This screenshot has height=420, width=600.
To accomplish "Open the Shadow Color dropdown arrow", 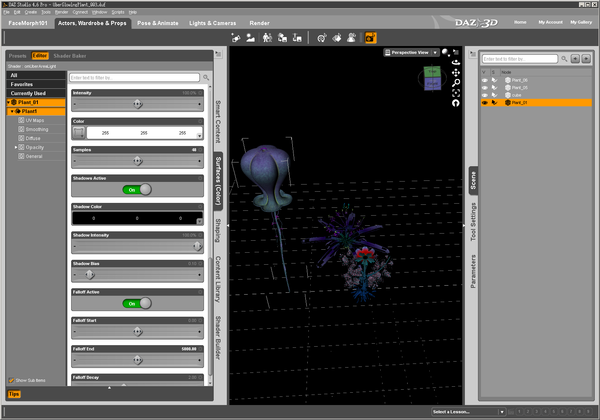I will (199, 221).
